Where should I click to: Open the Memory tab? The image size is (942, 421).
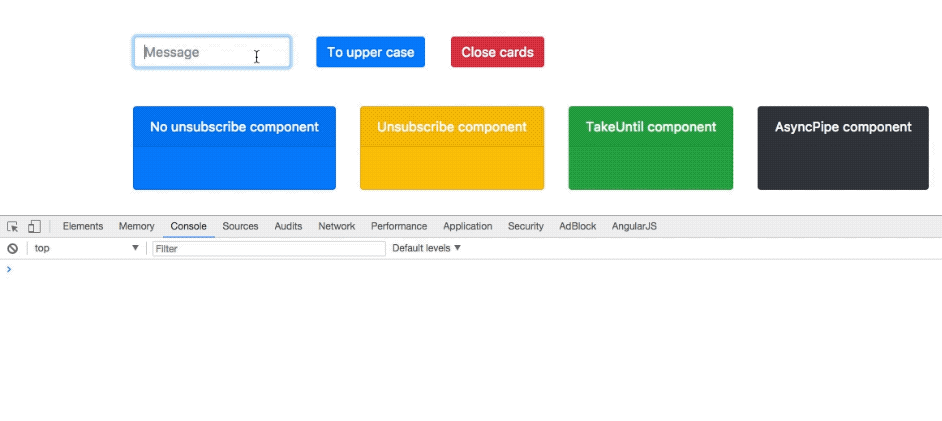coord(136,227)
